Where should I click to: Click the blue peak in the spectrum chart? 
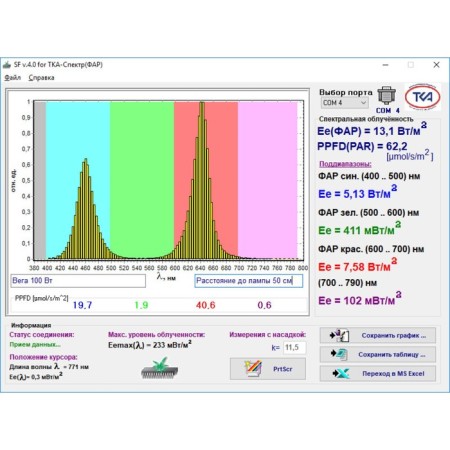coord(86,160)
